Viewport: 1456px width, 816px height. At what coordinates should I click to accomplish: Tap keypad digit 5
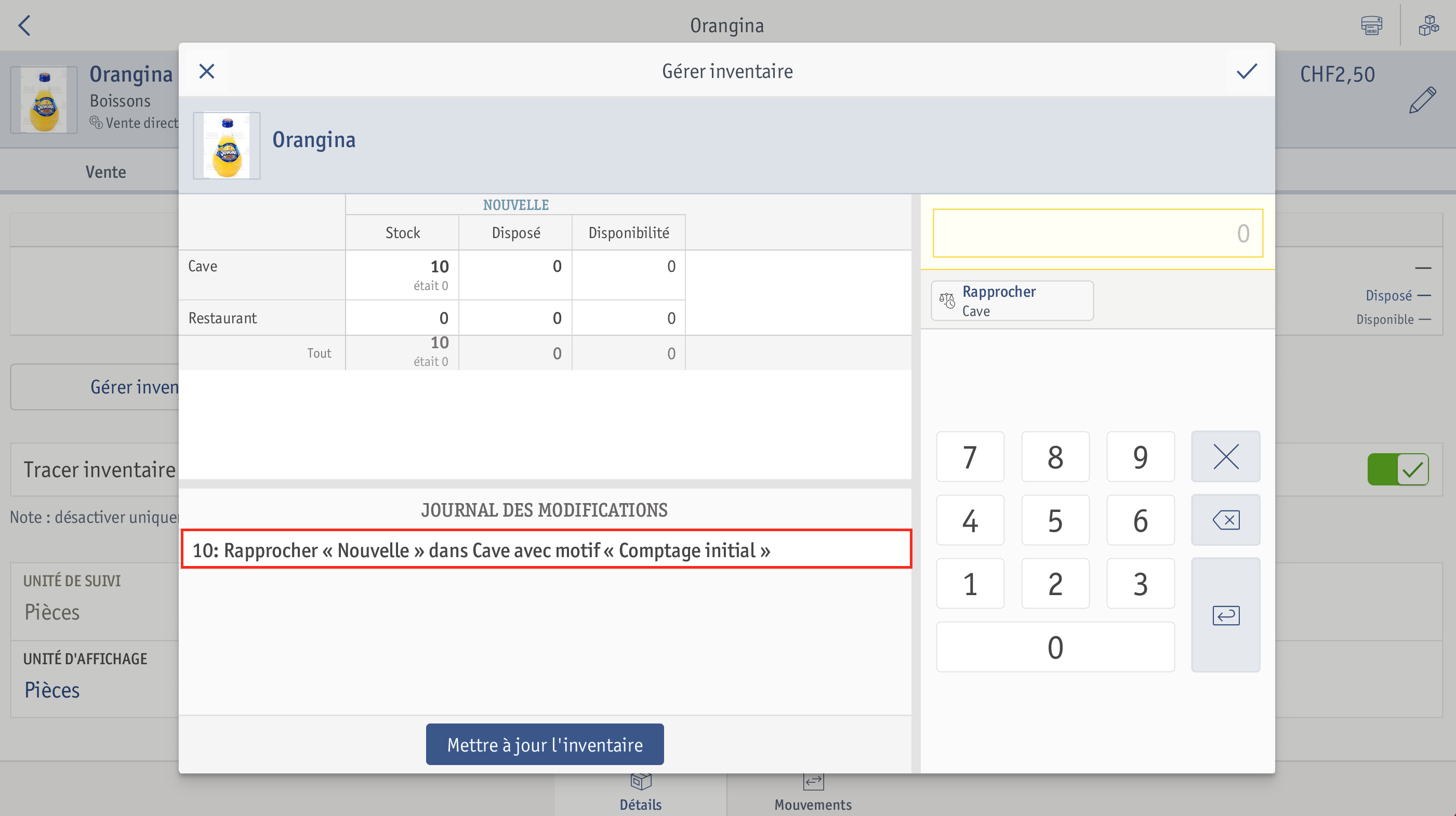click(x=1055, y=520)
